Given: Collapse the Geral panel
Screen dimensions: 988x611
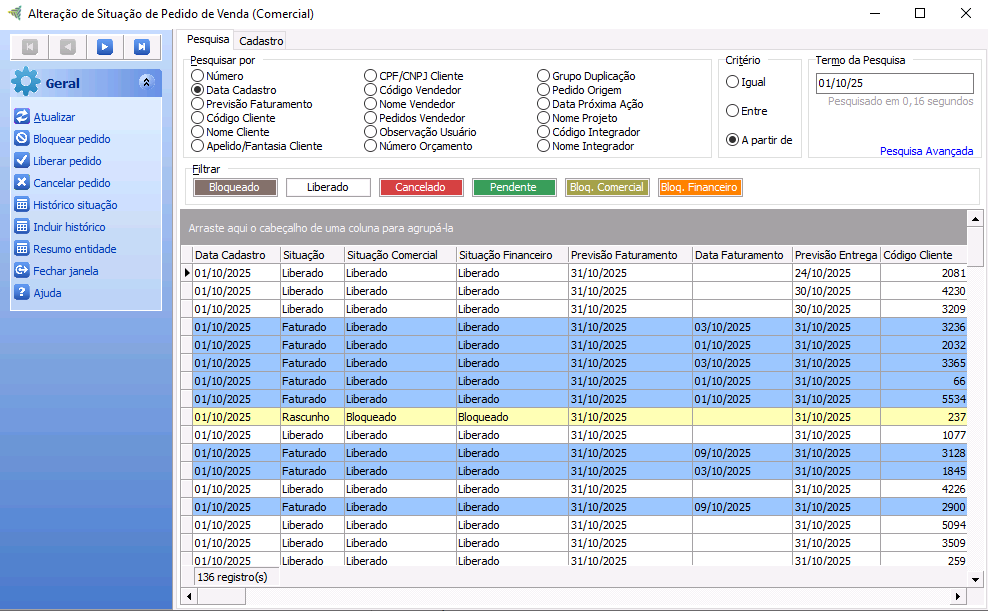Looking at the screenshot, I should click(x=146, y=83).
